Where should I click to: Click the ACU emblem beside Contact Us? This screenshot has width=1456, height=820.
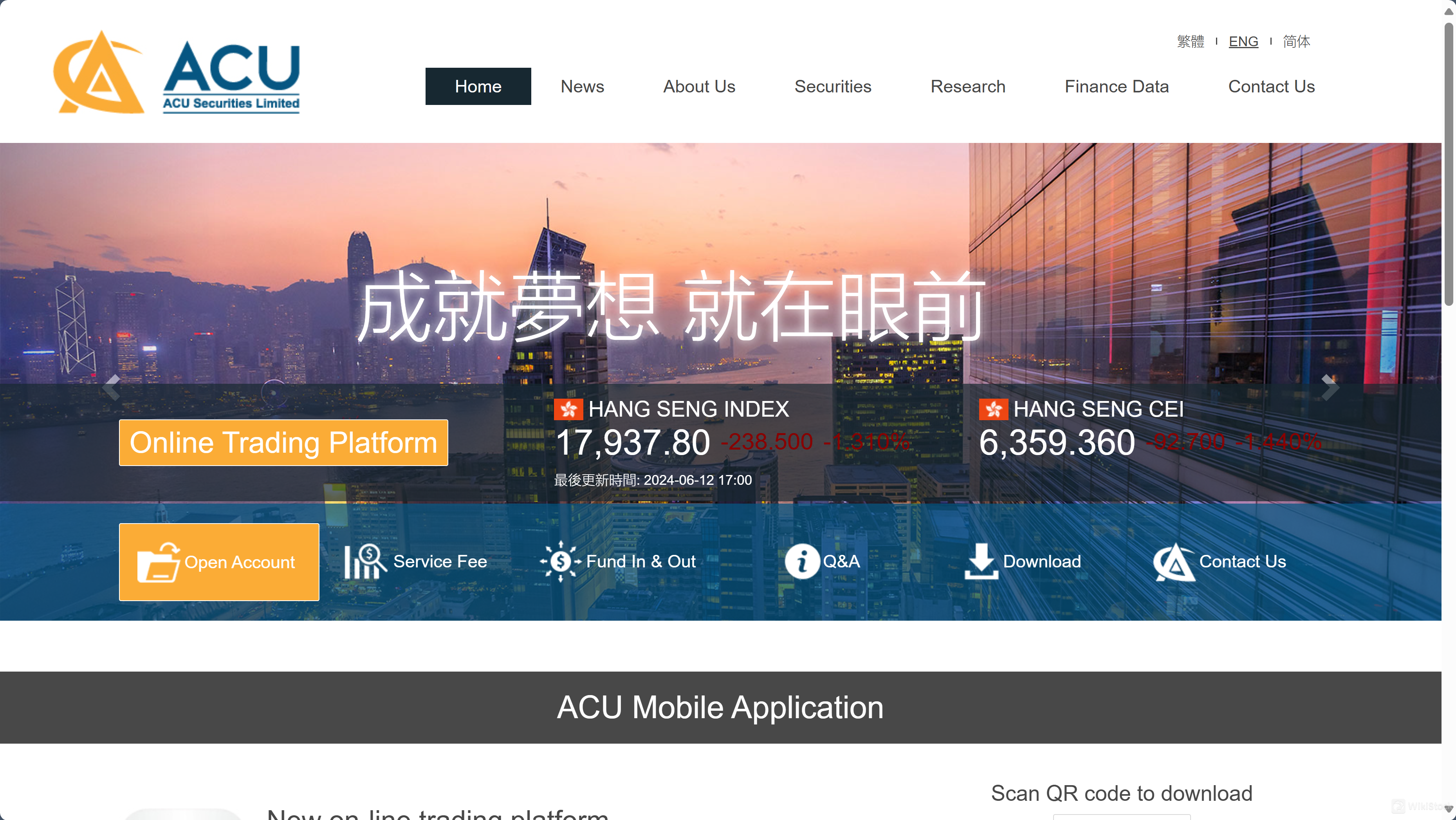[1174, 562]
